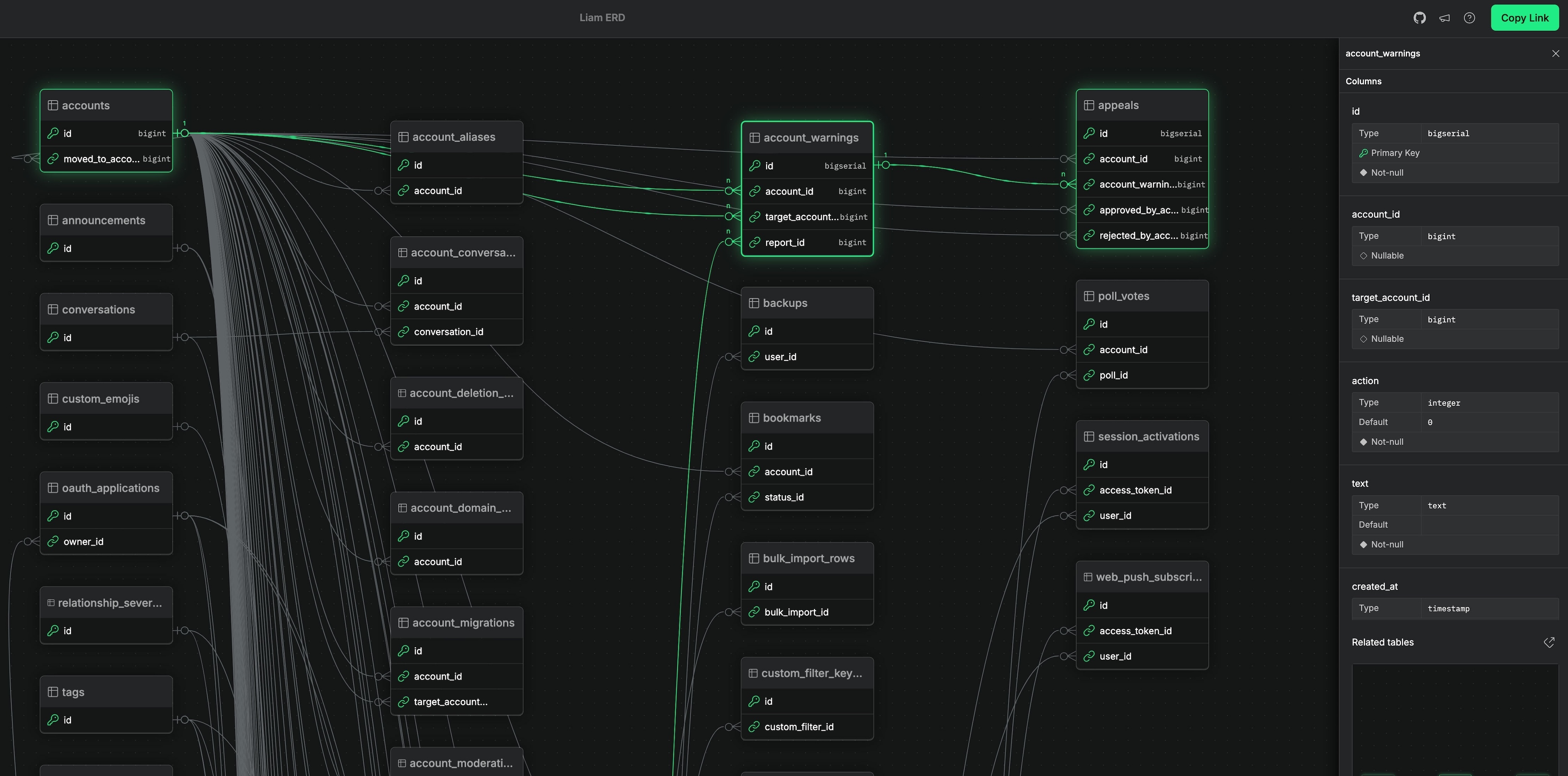The width and height of the screenshot is (1568, 776).
Task: Select status_id column in bookmarks
Action: pyautogui.click(x=807, y=497)
